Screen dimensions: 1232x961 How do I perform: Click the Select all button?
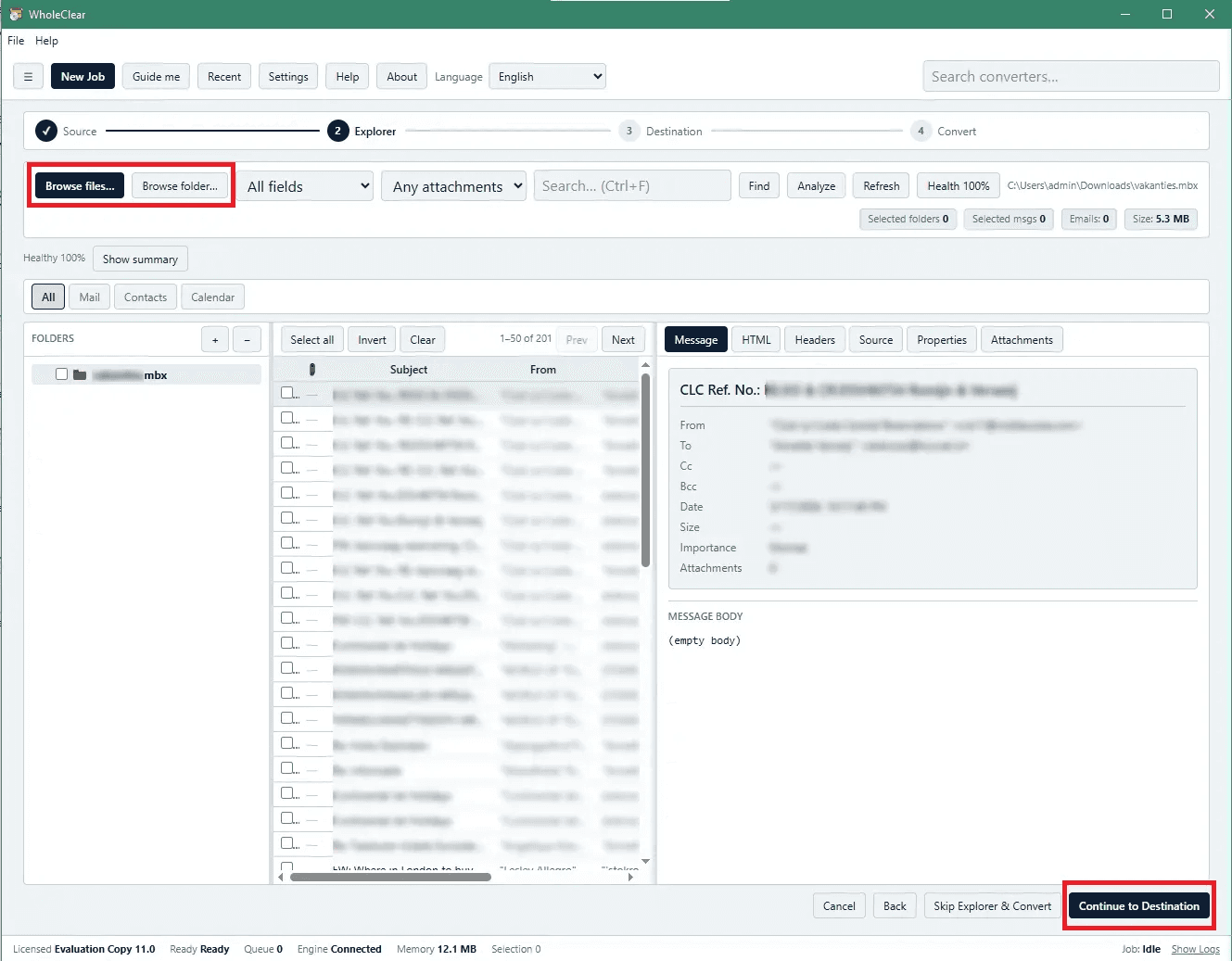pyautogui.click(x=312, y=340)
